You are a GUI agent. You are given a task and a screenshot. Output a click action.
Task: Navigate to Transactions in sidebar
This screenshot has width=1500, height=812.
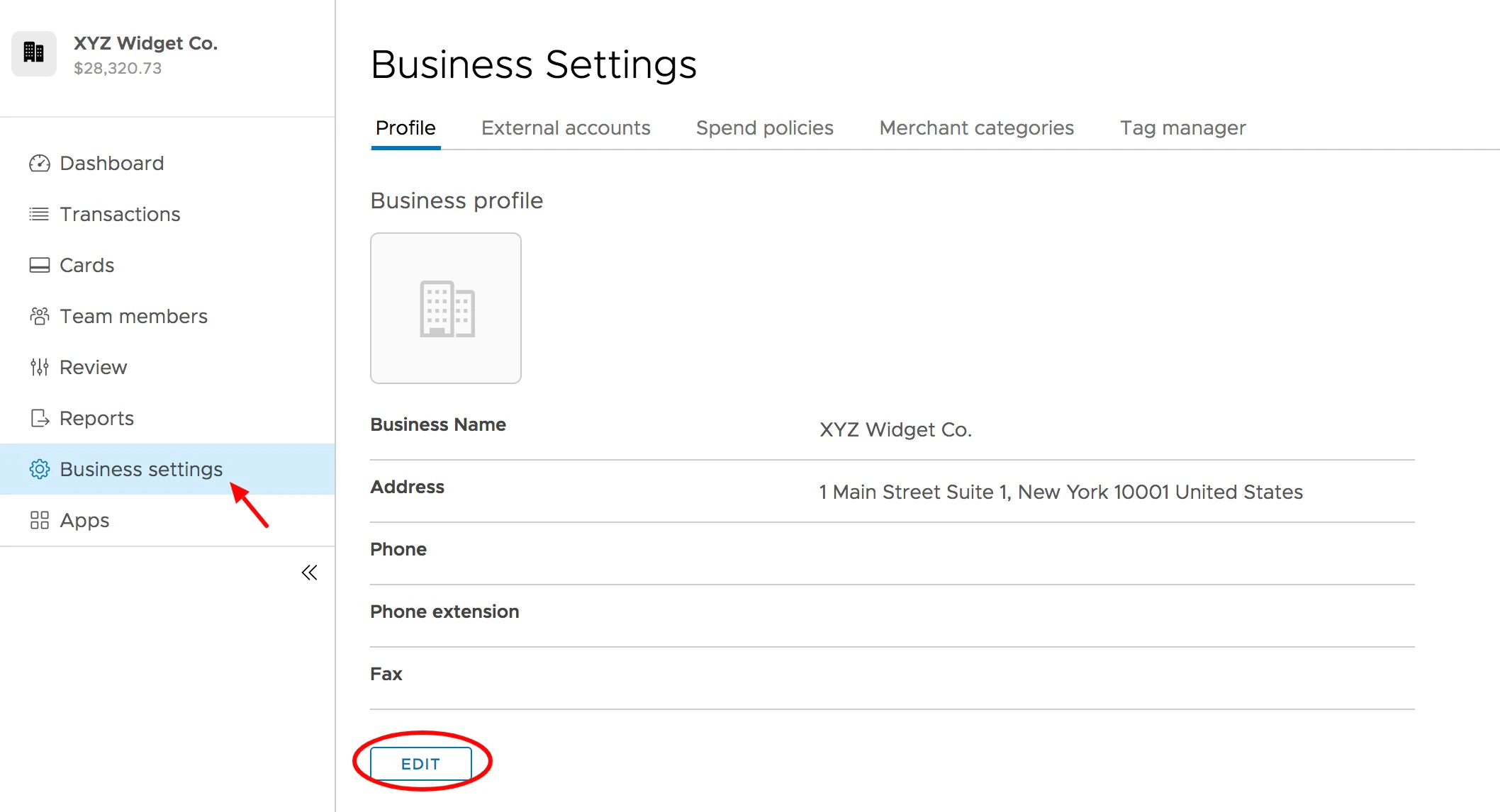[120, 214]
